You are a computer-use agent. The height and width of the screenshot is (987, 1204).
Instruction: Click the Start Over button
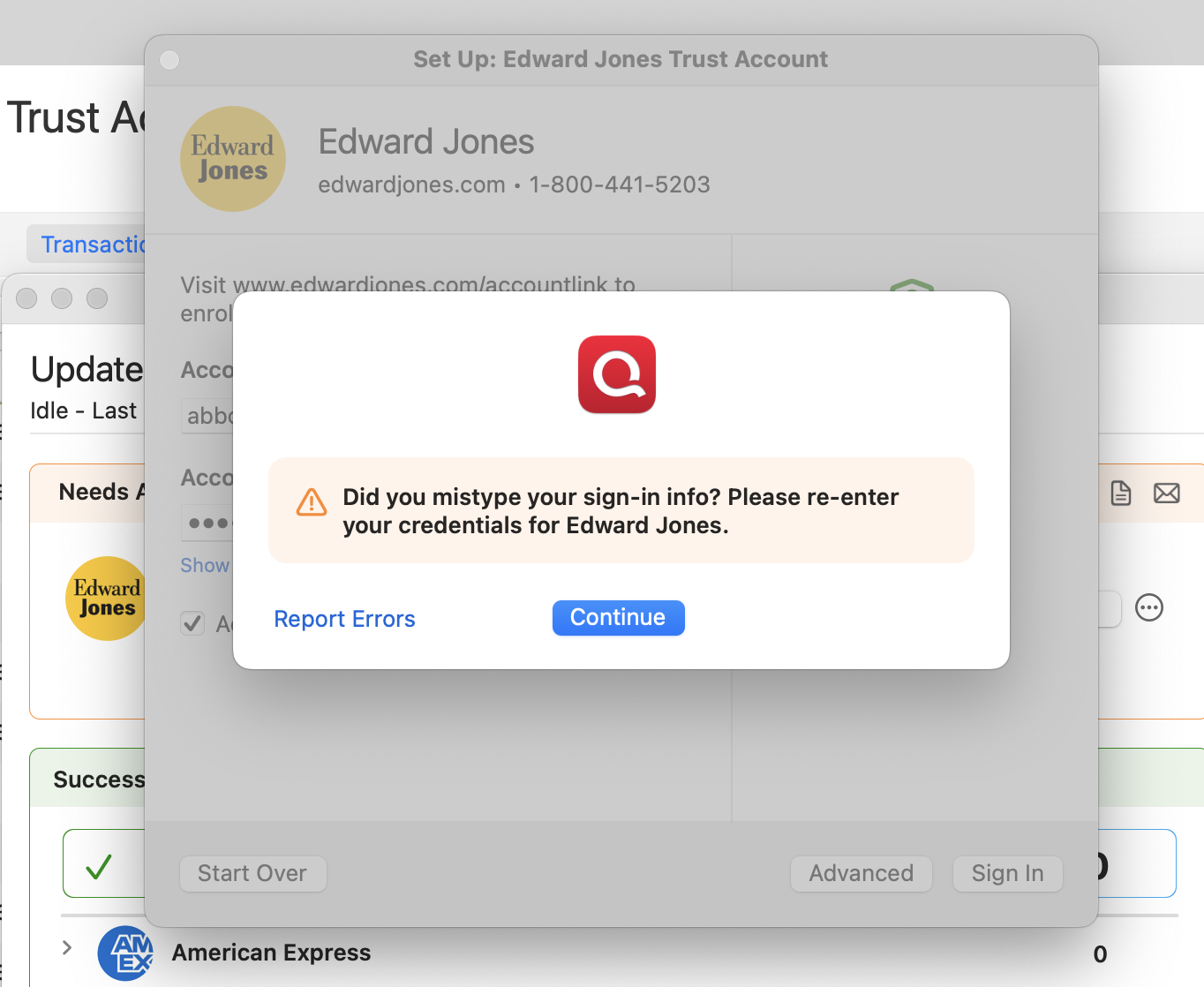point(253,873)
